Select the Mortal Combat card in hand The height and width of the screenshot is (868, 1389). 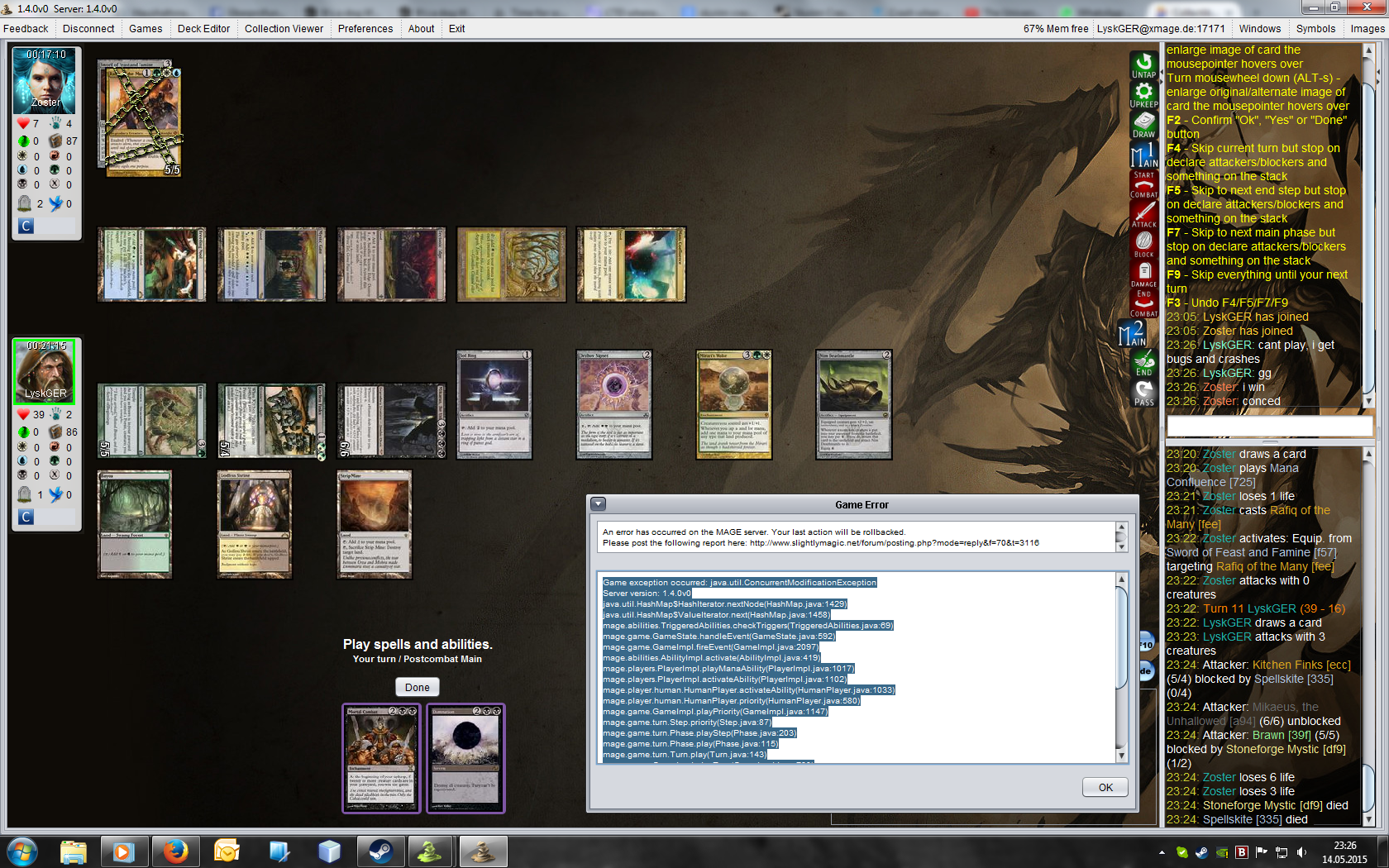tap(382, 759)
